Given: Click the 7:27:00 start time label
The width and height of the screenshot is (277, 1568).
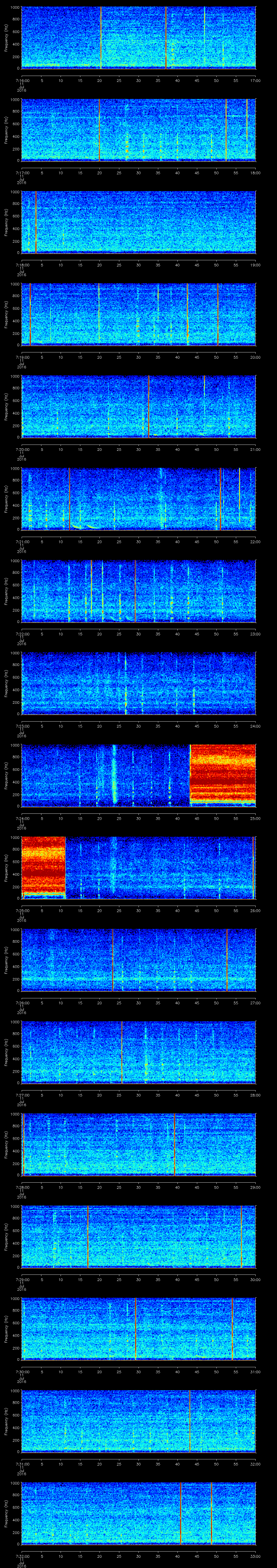Looking at the screenshot, I should (x=22, y=1095).
